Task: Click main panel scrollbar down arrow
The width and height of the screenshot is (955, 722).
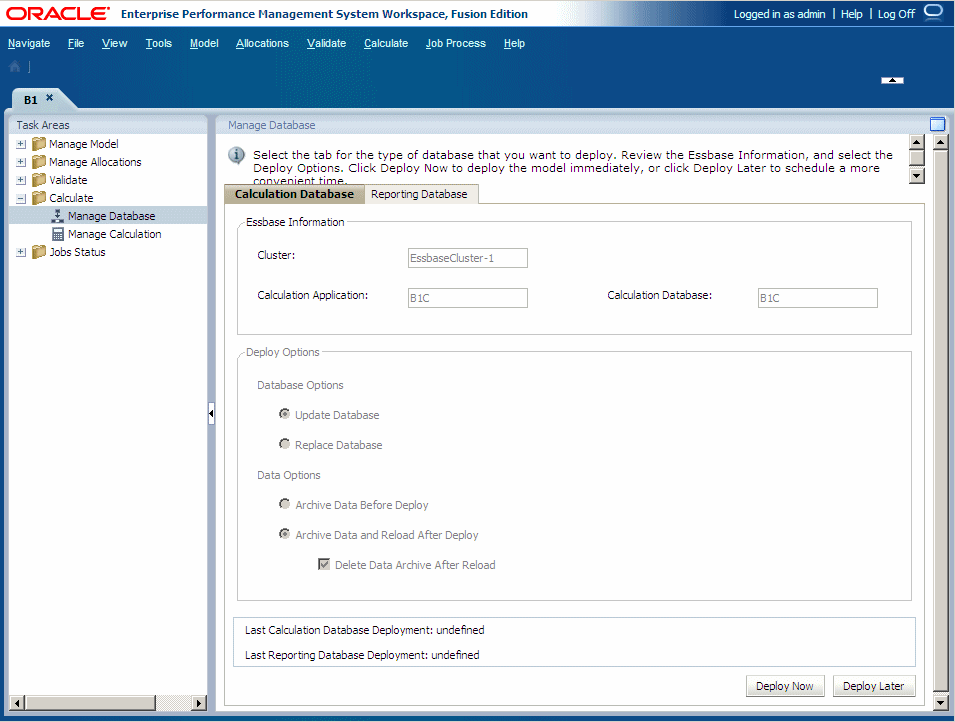Action: tap(940, 702)
